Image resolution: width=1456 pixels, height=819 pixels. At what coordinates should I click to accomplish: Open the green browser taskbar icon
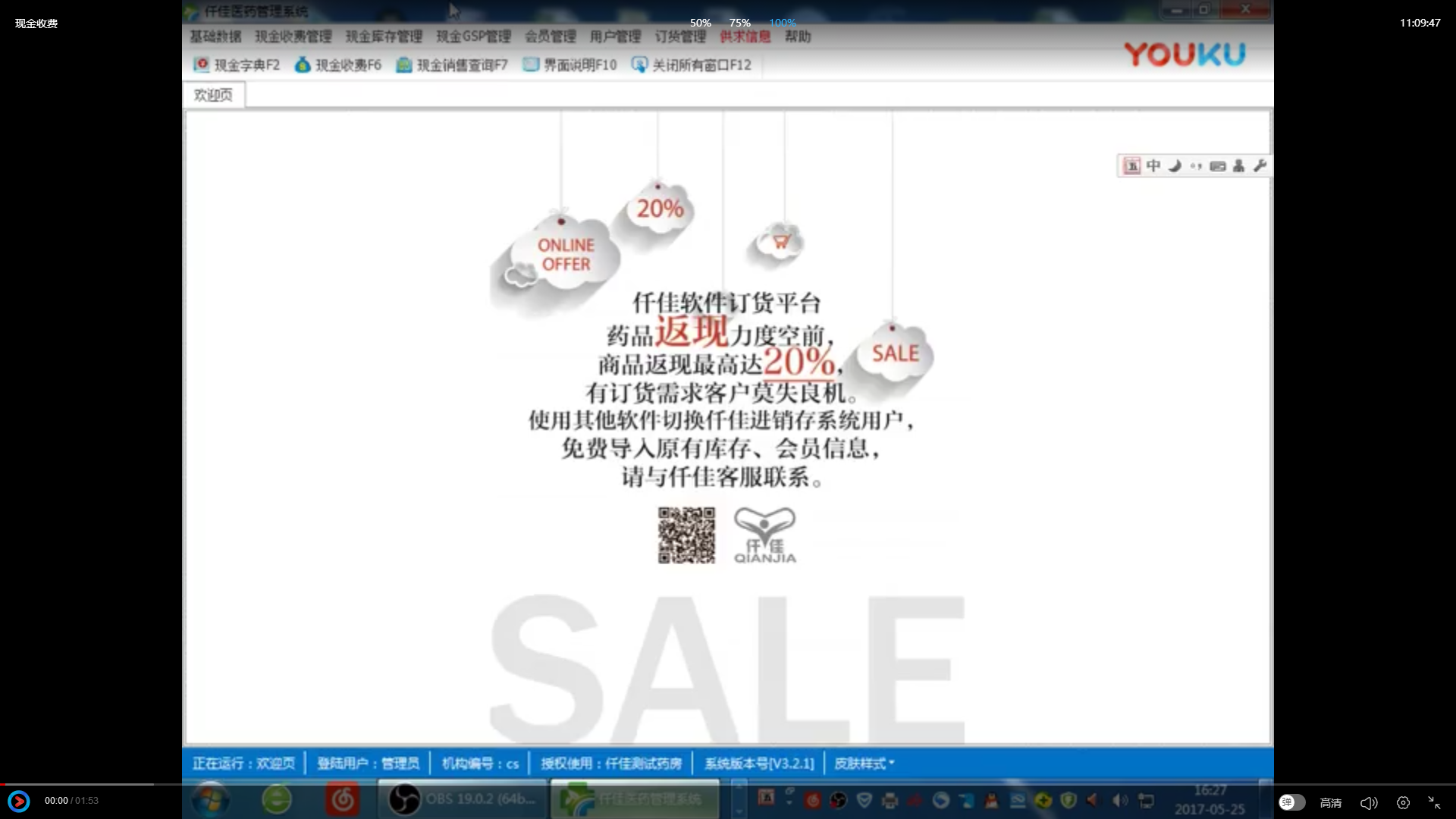coord(277,800)
